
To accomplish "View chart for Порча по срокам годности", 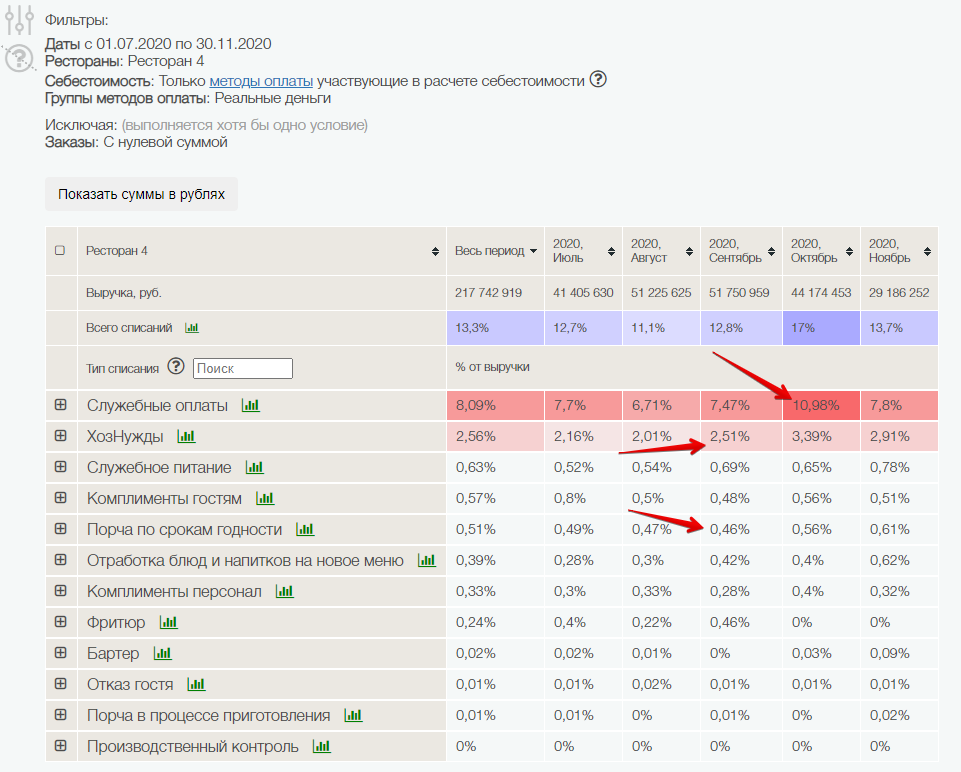I will 305,529.
